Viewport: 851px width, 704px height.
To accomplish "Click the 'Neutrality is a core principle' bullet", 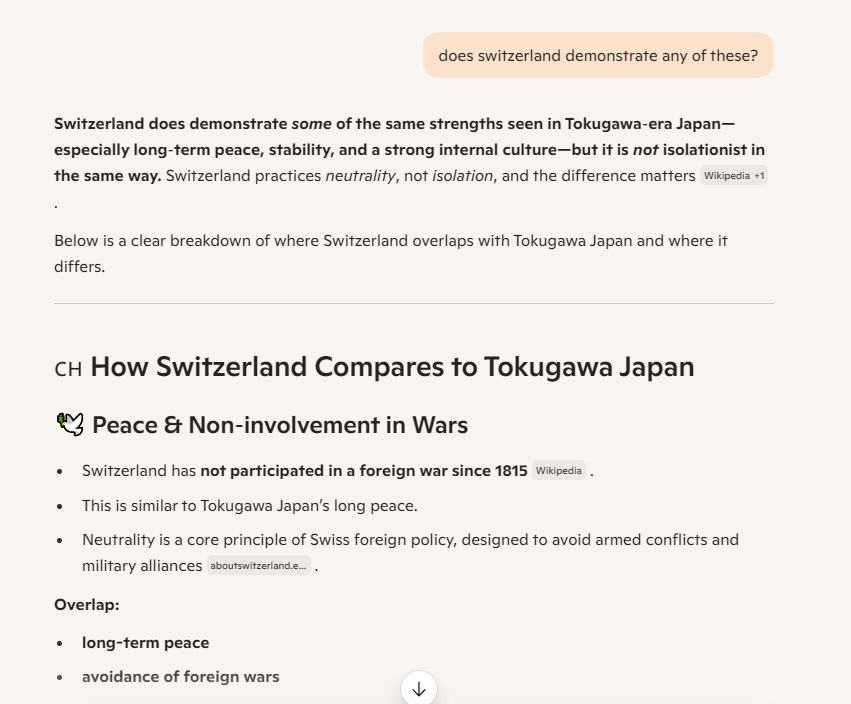I will pyautogui.click(x=410, y=540).
